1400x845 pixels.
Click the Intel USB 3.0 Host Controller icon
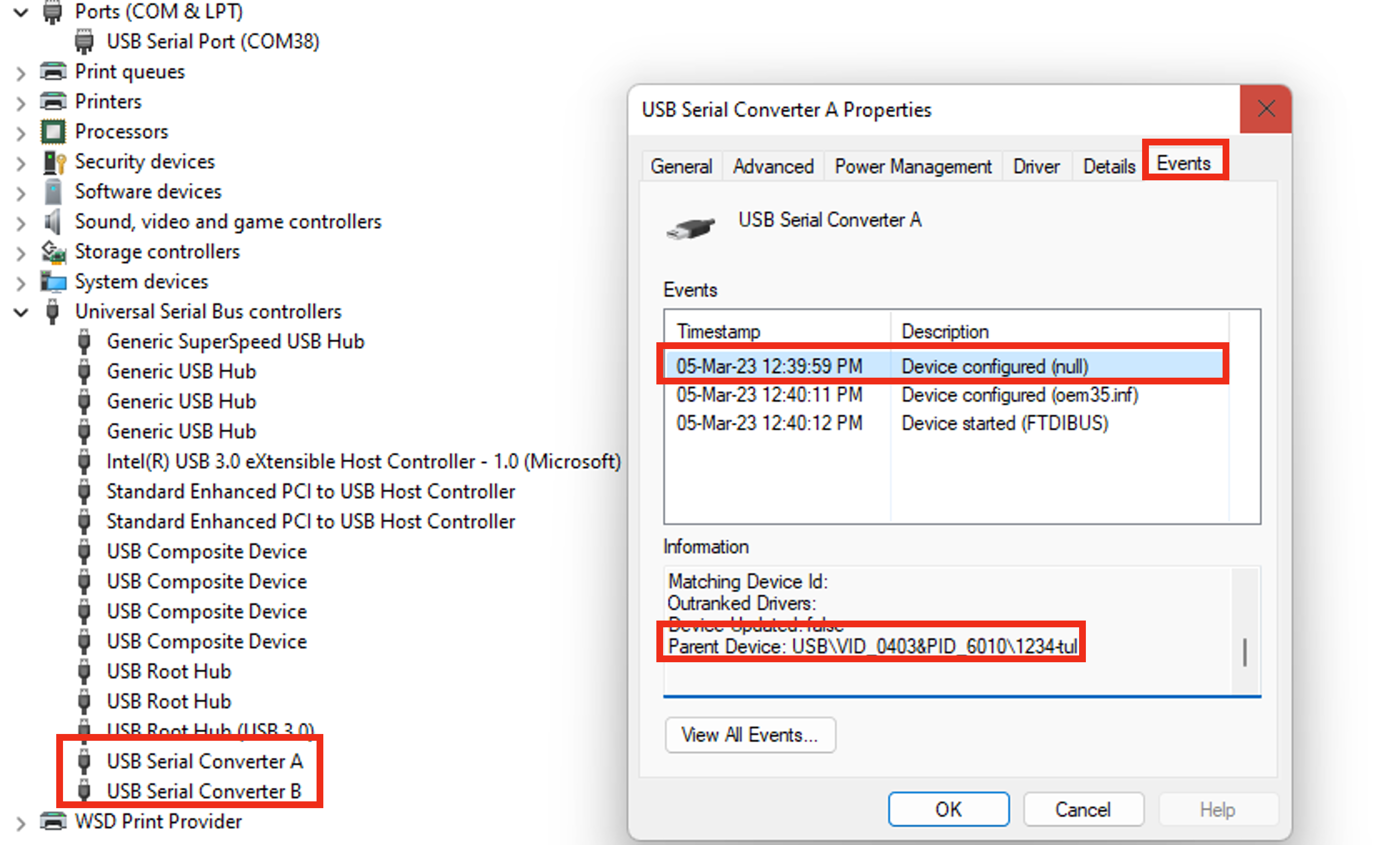pyautogui.click(x=84, y=462)
